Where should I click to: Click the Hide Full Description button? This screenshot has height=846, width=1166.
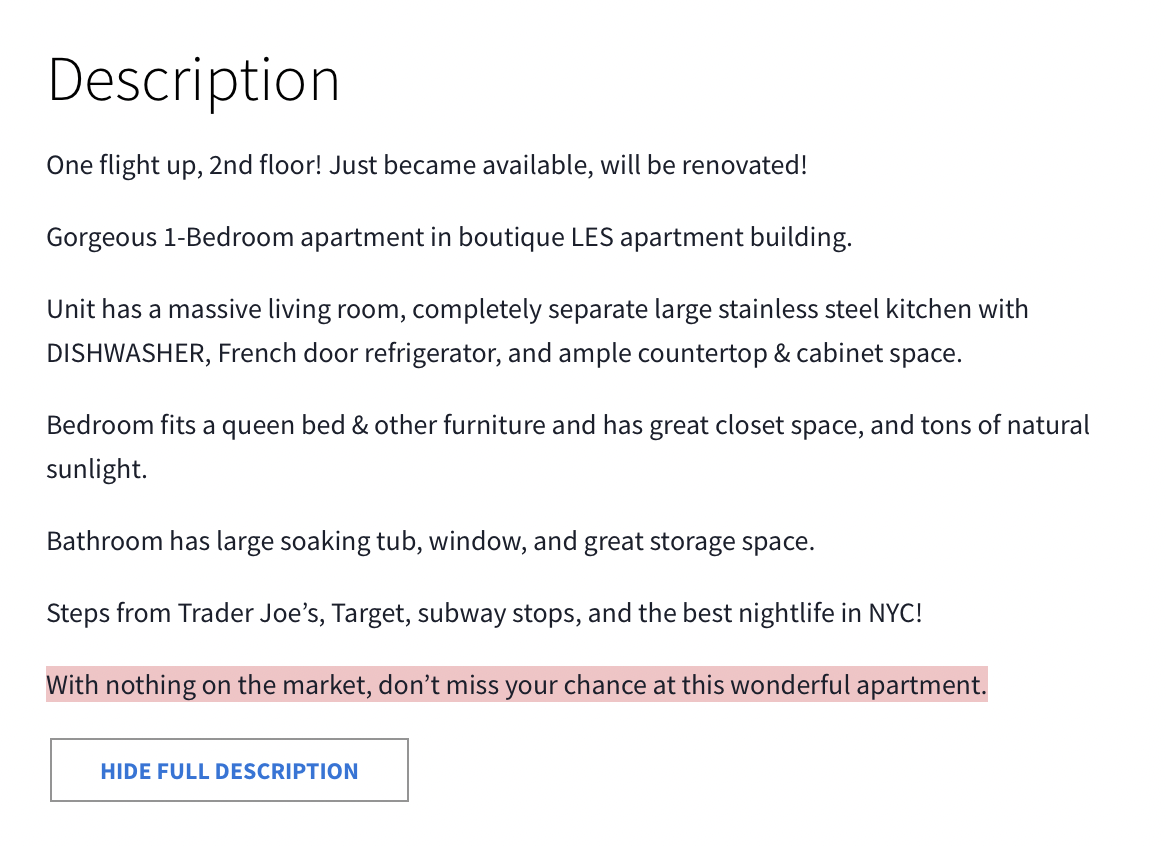pos(229,770)
